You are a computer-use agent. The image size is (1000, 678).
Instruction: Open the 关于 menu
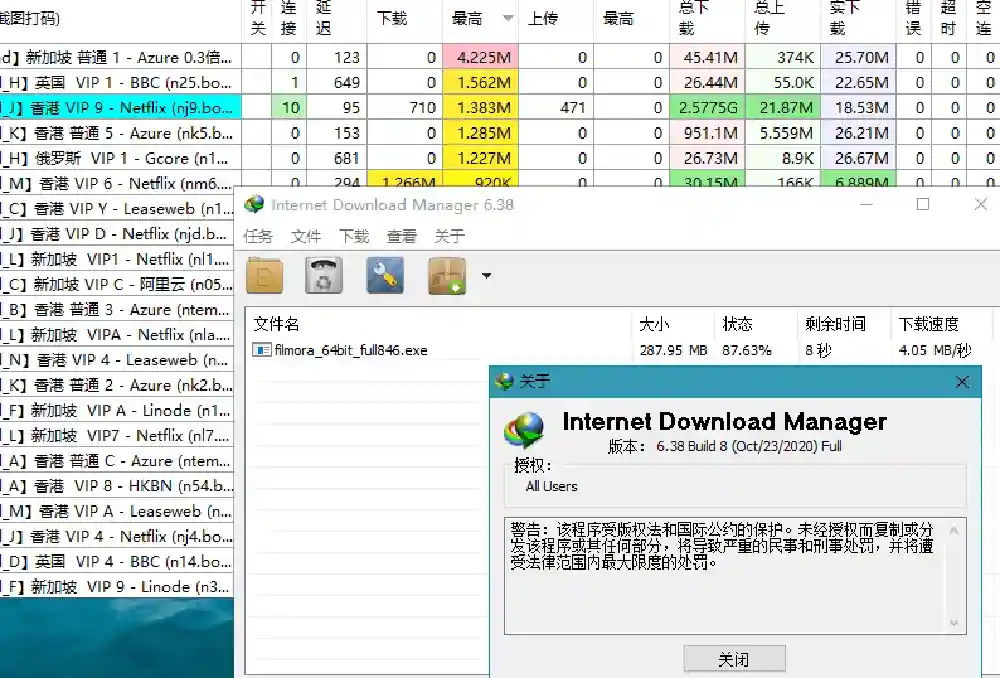(x=449, y=236)
